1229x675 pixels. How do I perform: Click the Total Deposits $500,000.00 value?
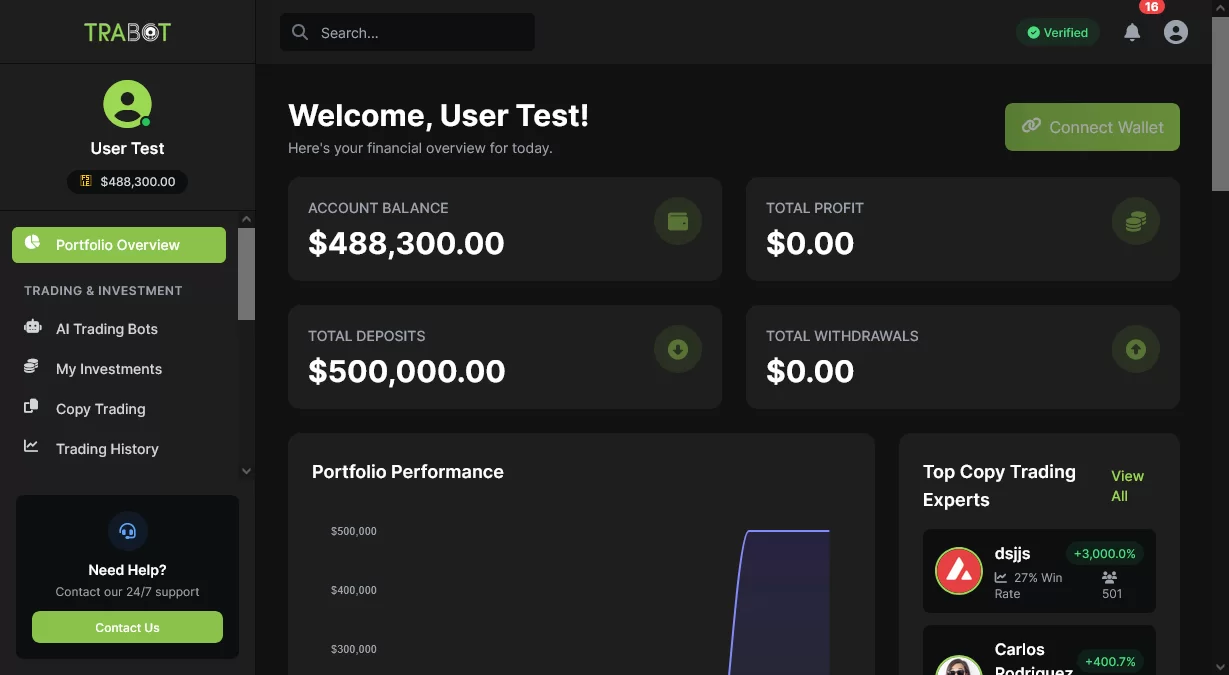(x=407, y=371)
